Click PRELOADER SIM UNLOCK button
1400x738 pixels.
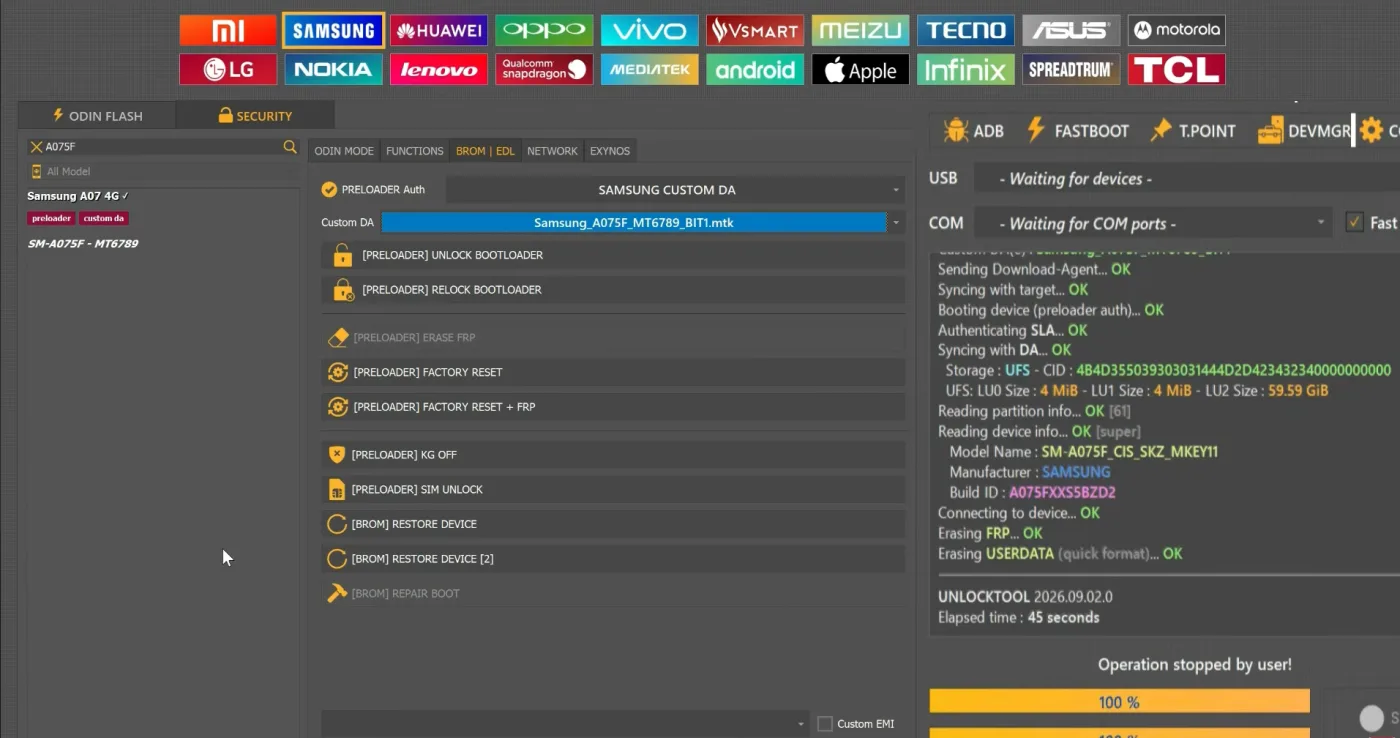(613, 490)
